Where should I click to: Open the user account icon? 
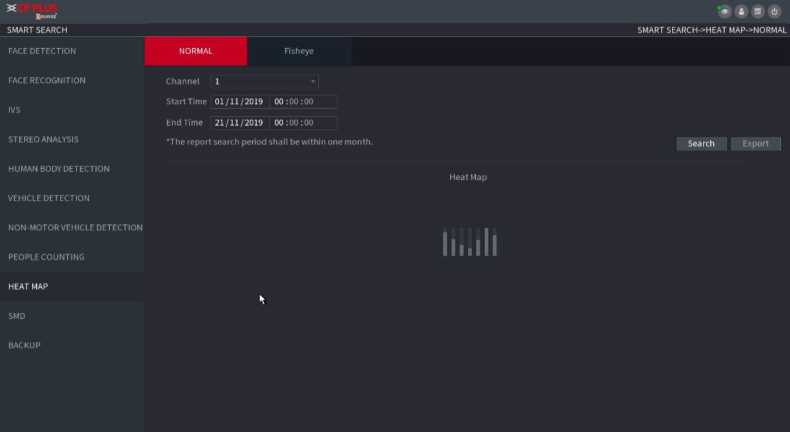click(x=742, y=11)
